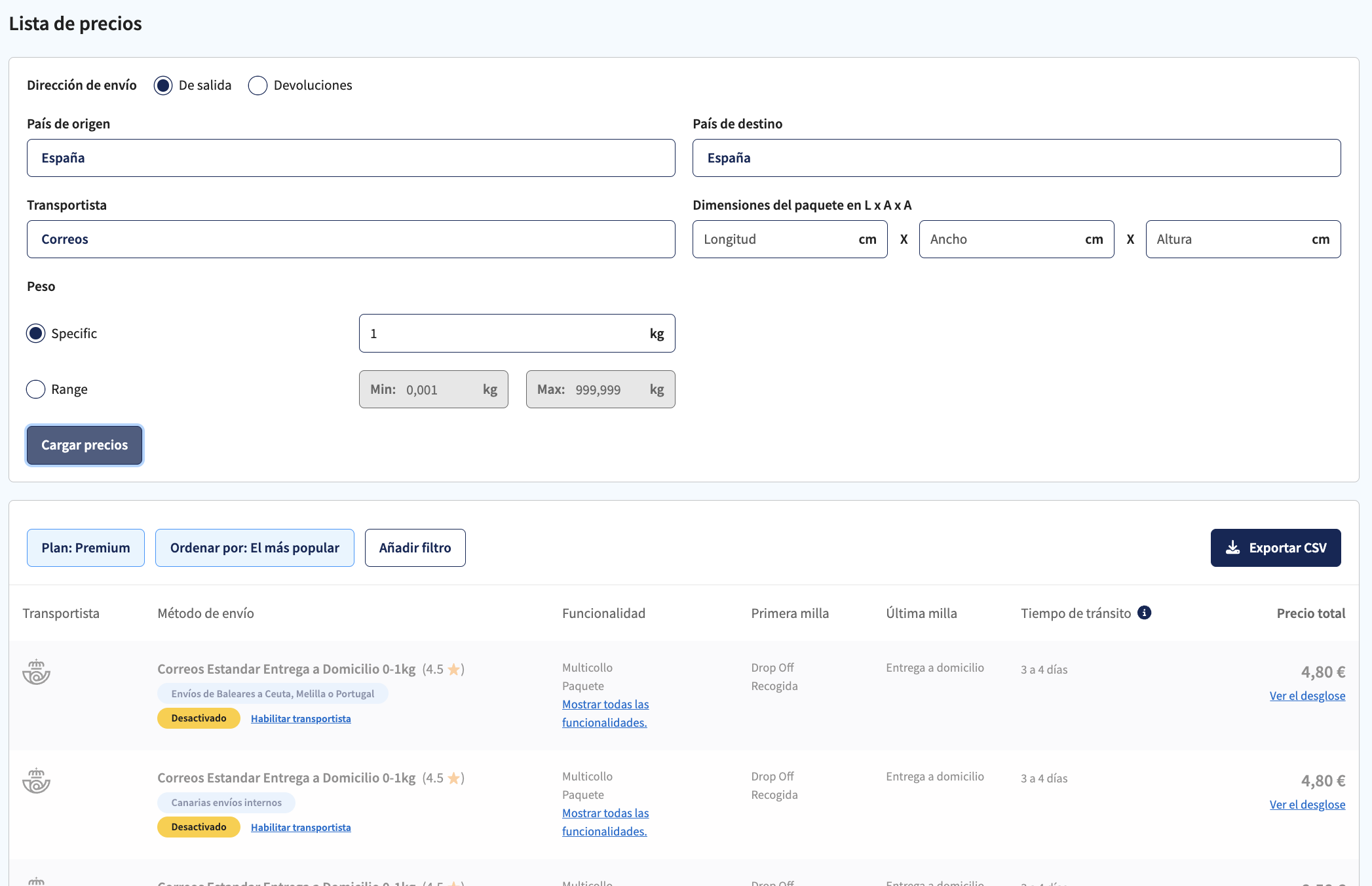Select the Devoluciones radio button
The width and height of the screenshot is (1372, 886).
(257, 86)
